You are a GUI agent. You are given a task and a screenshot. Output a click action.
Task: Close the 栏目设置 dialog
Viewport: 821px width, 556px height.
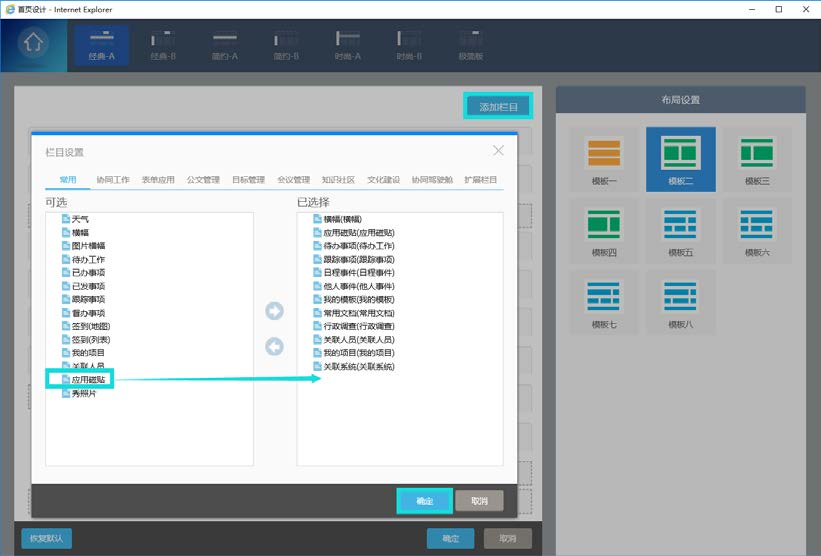(x=499, y=151)
